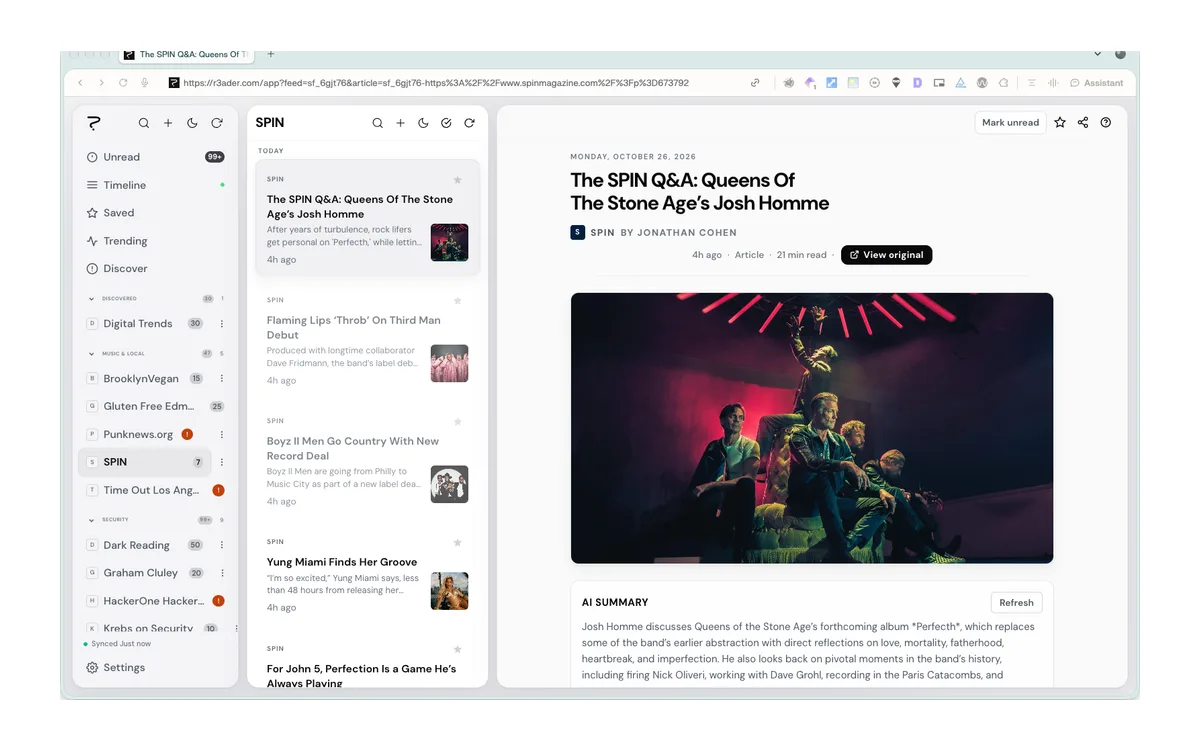The width and height of the screenshot is (1200, 750).
Task: Star the Boyz II Men article
Action: pos(458,421)
